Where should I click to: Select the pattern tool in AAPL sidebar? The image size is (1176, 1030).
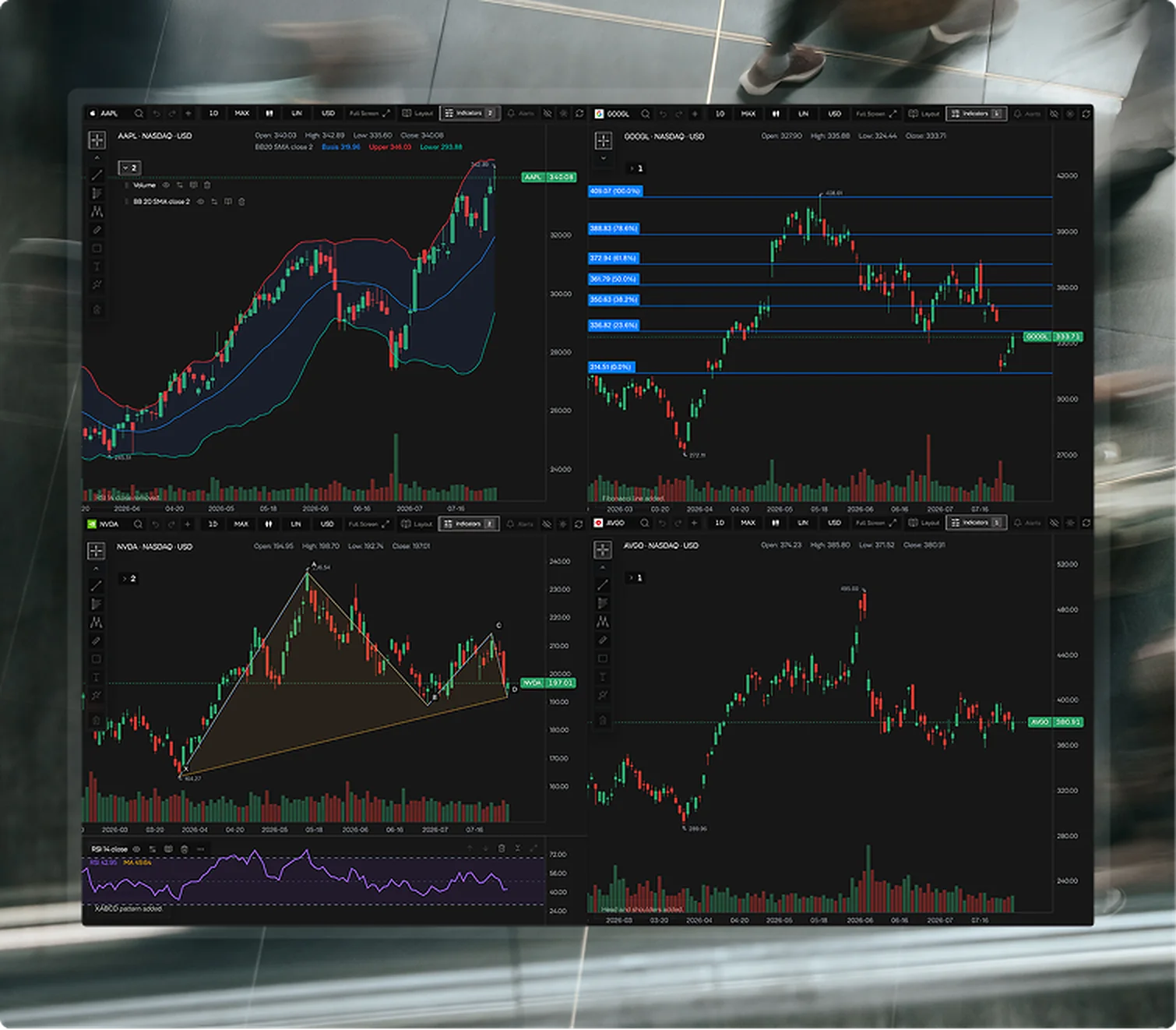(x=97, y=211)
